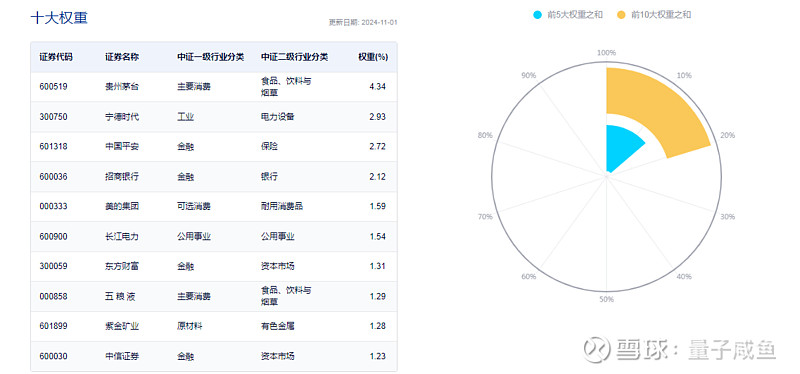Toggle the blue 前5大权重之和 legend dot
The height and width of the screenshot is (374, 800).
pos(537,15)
